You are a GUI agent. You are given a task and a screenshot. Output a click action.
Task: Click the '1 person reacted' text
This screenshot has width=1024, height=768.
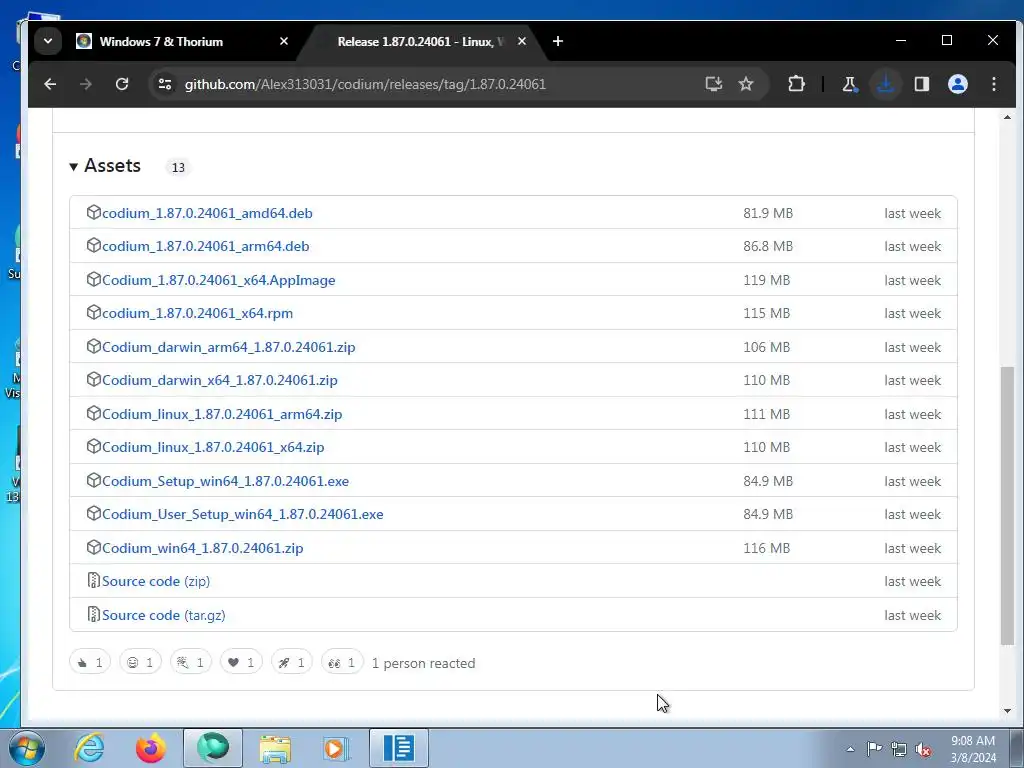click(x=423, y=663)
